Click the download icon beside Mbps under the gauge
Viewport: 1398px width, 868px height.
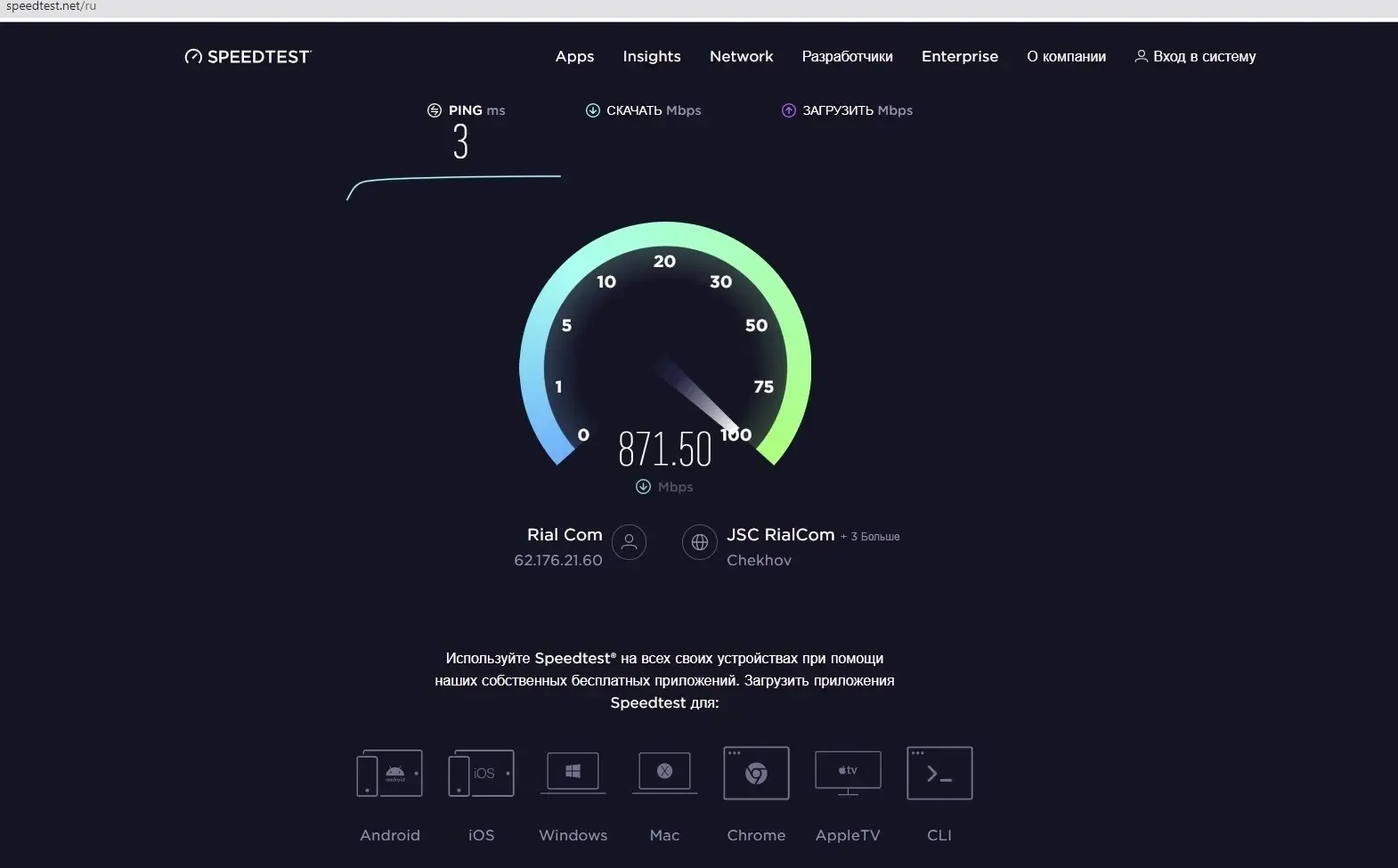tap(643, 487)
